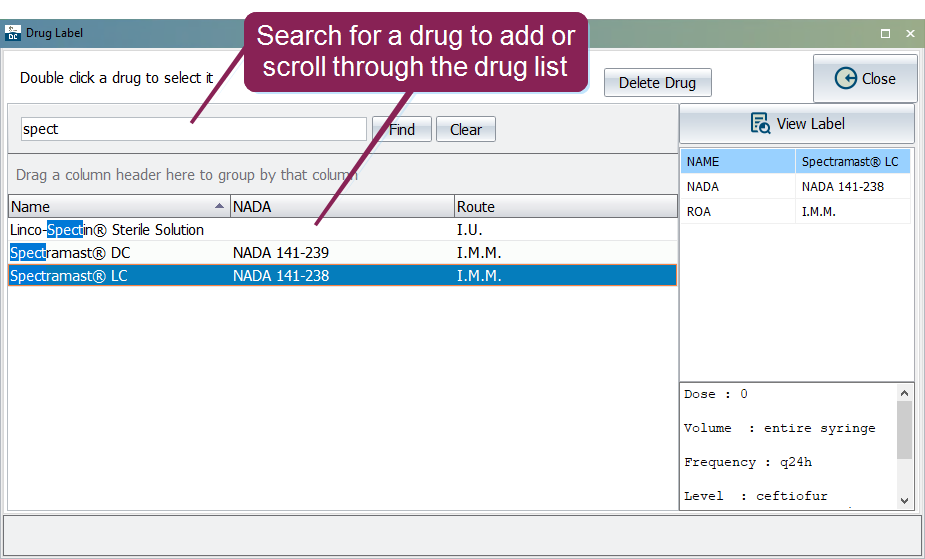Open the View Label button
The image size is (925, 559).
(x=797, y=124)
